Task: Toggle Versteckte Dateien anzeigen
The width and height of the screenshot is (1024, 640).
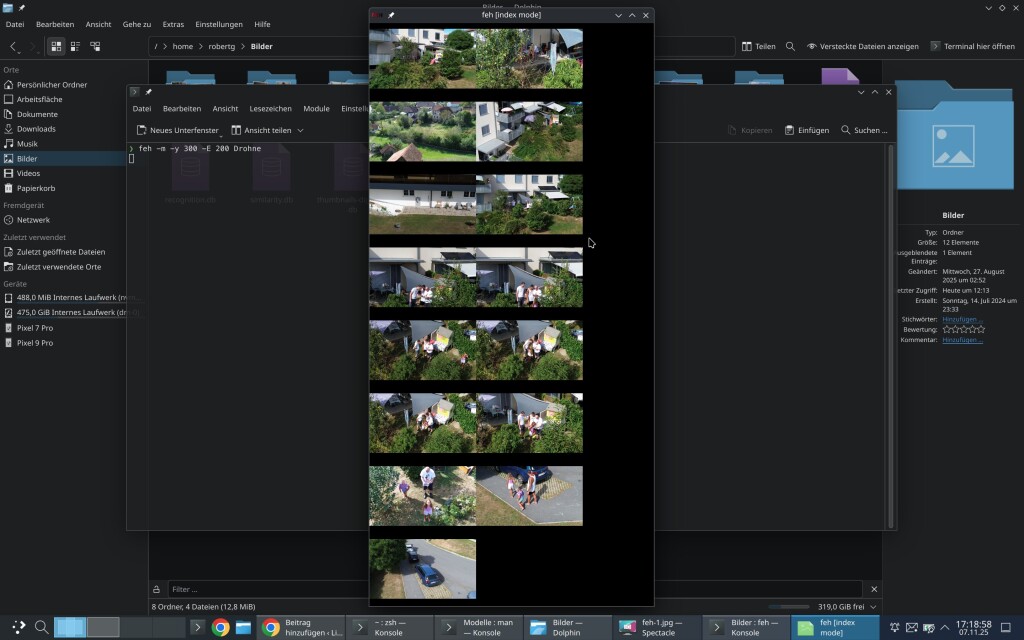Action: [x=862, y=46]
